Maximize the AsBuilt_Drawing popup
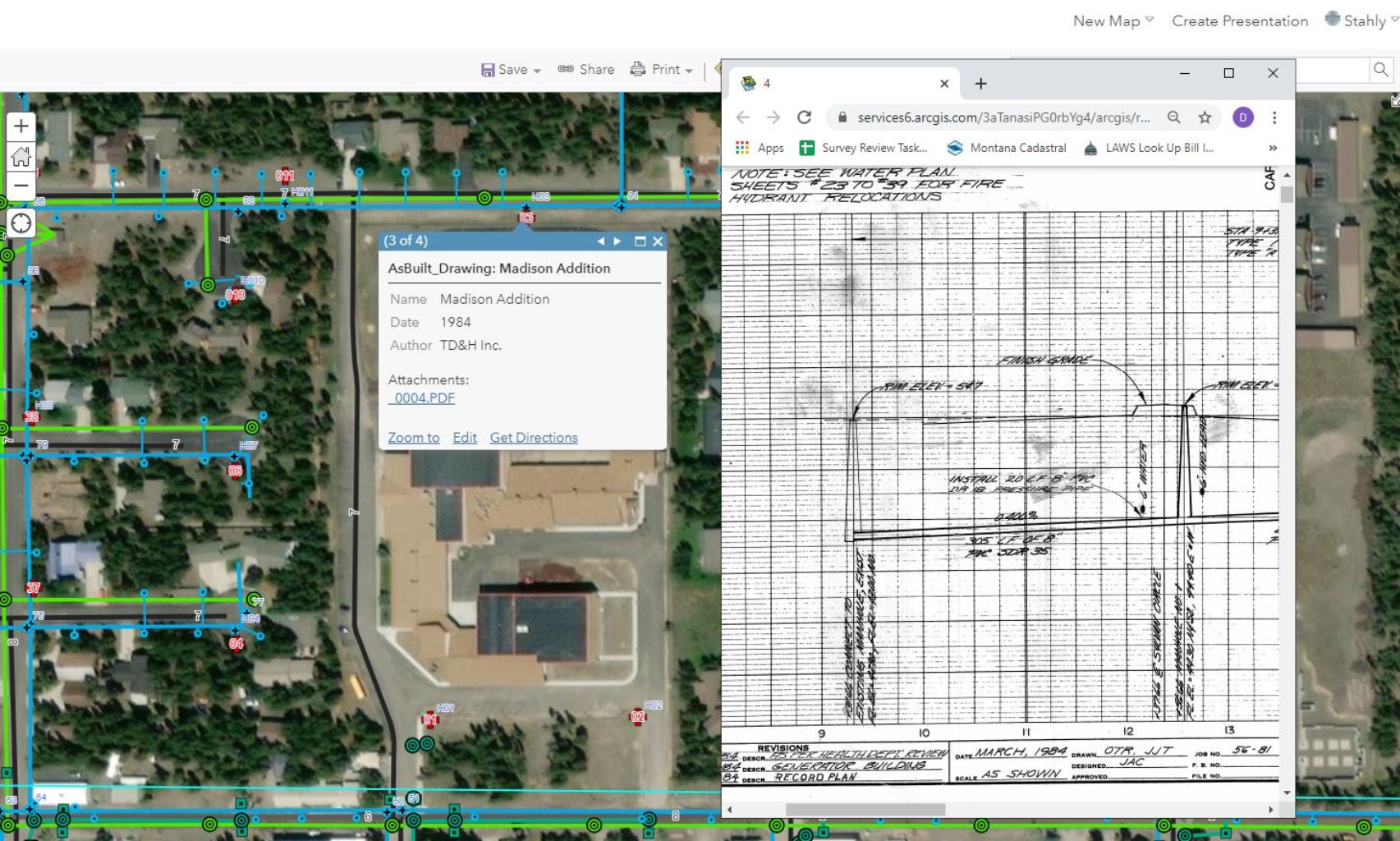The image size is (1400, 841). 640,241
